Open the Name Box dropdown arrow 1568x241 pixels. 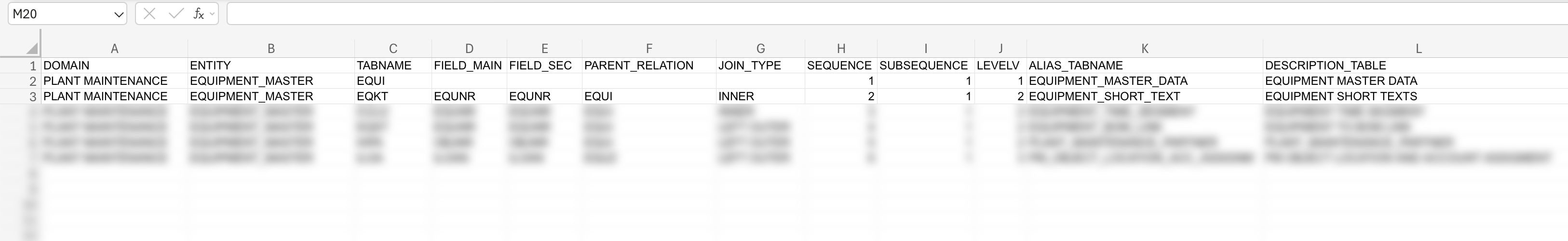(x=119, y=14)
